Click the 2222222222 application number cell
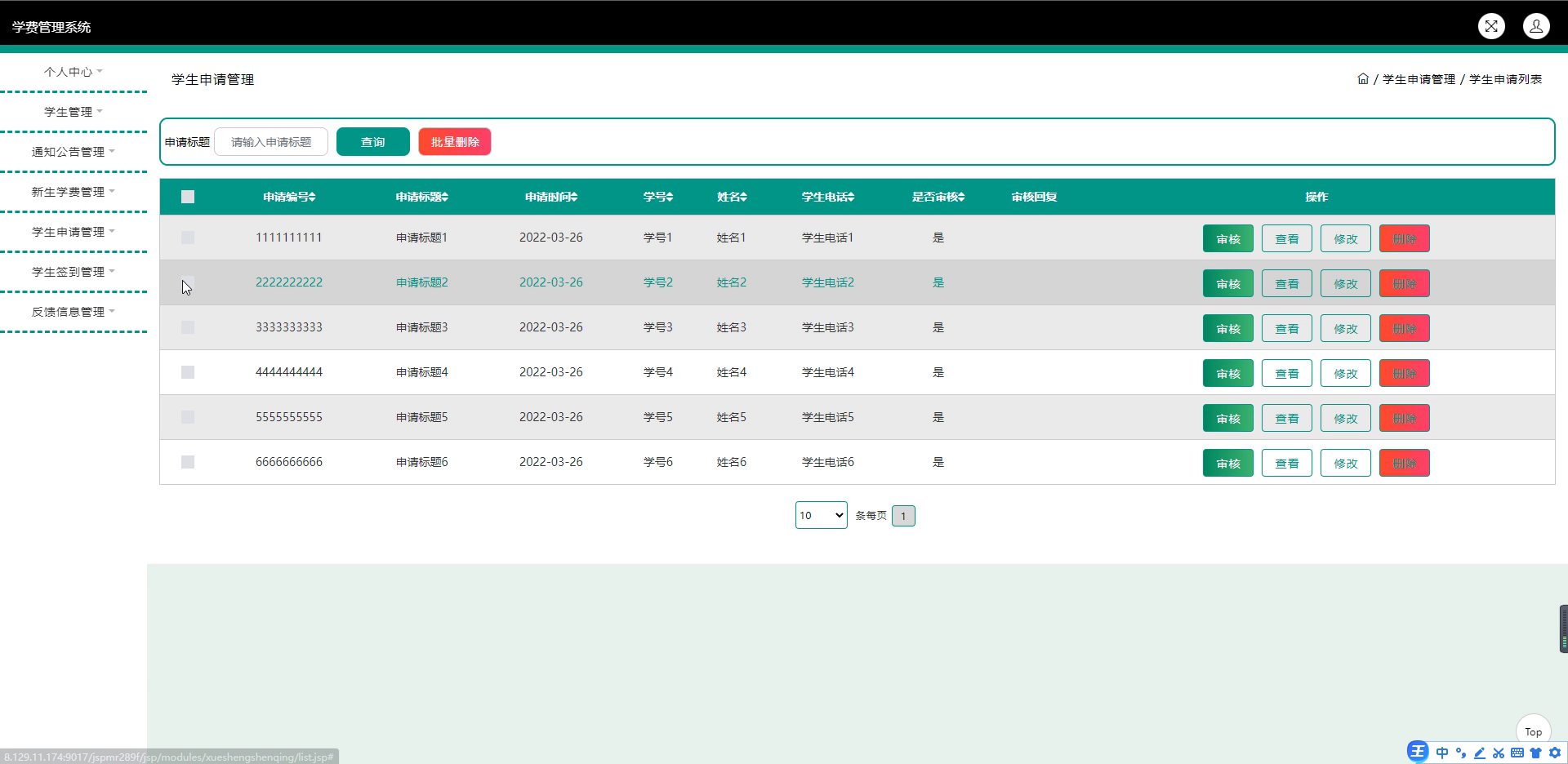The width and height of the screenshot is (1568, 764). [x=289, y=282]
